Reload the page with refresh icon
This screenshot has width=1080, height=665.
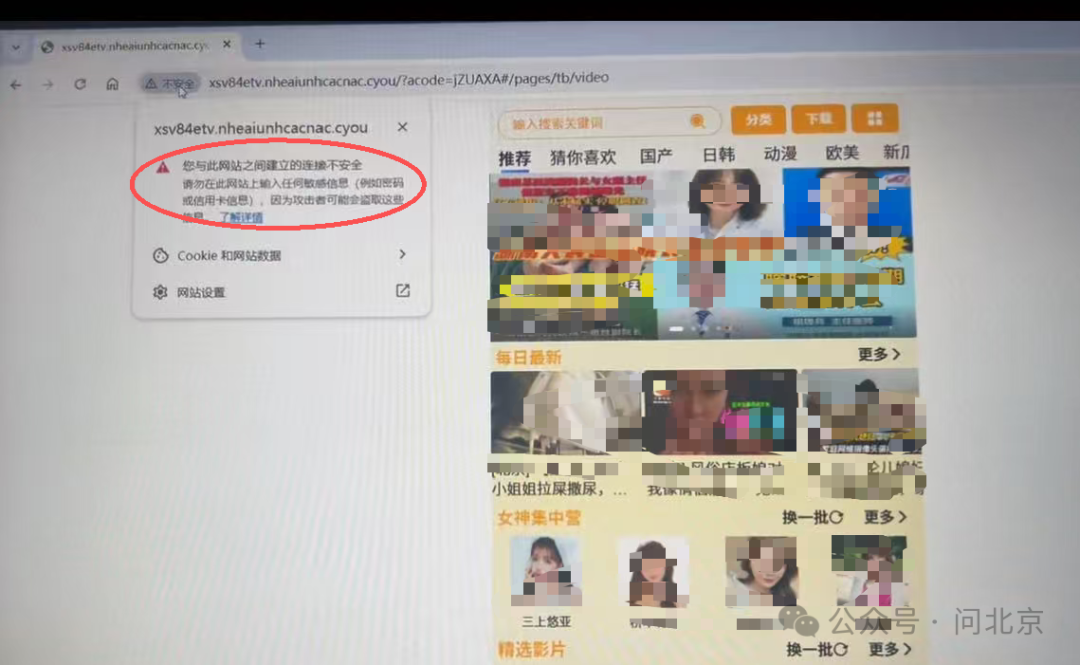tap(80, 85)
